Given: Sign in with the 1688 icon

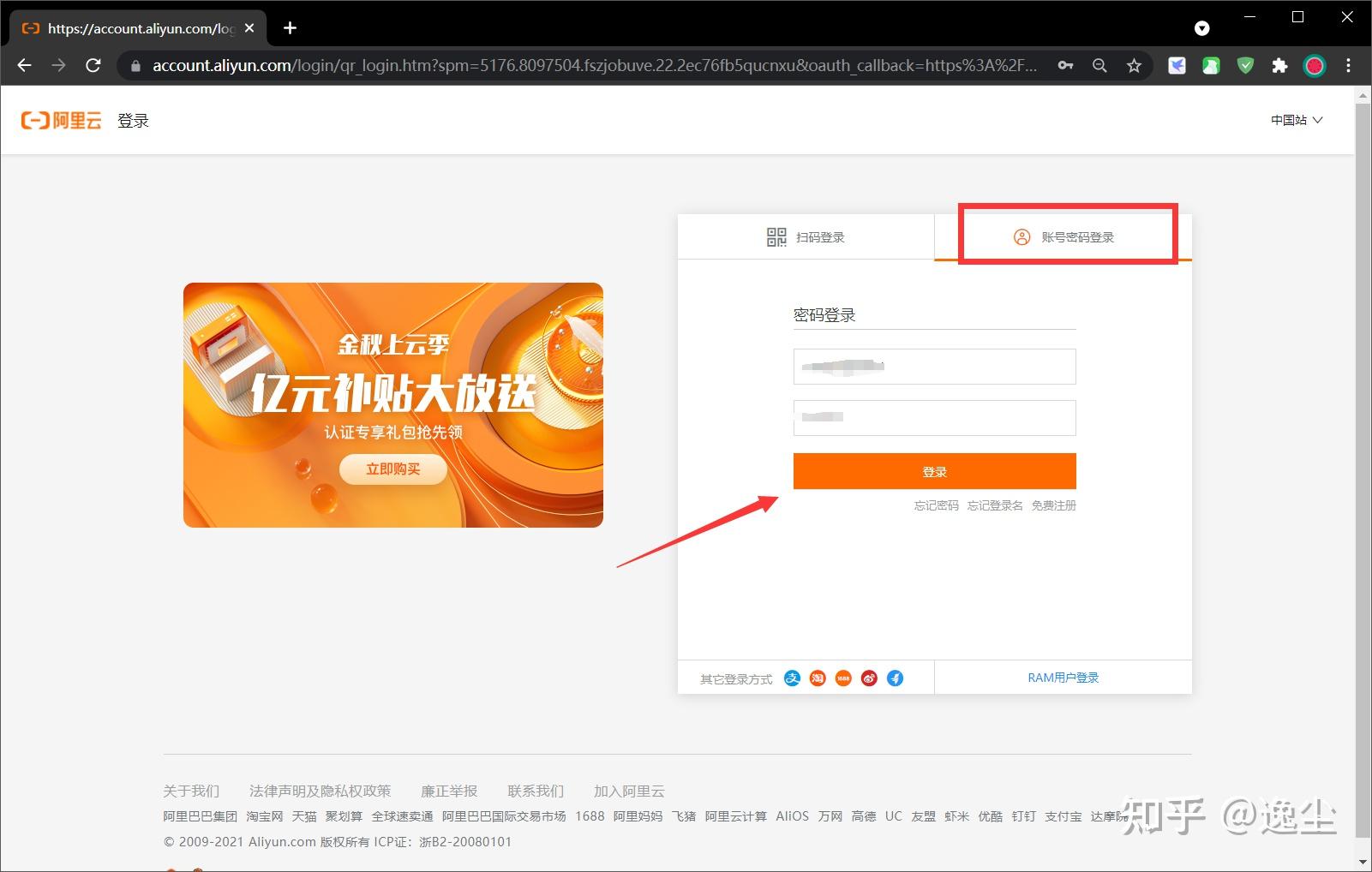Looking at the screenshot, I should click(844, 678).
